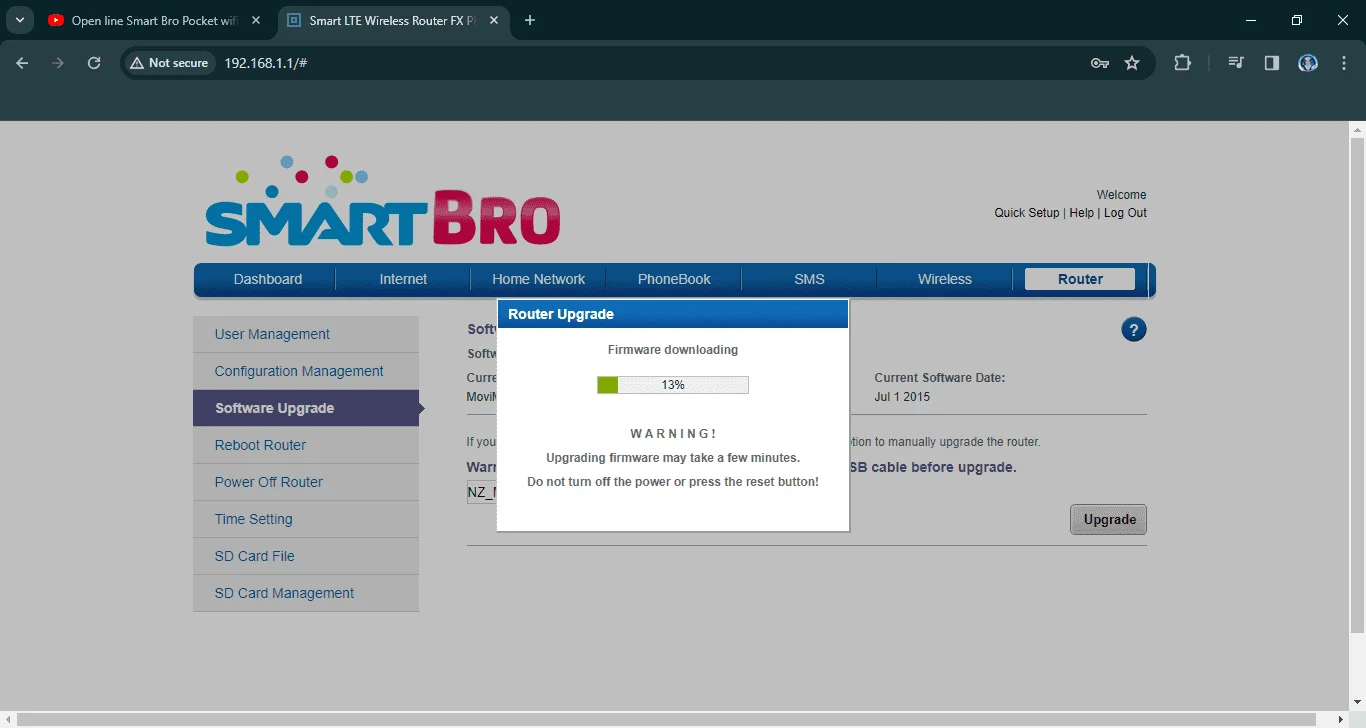Viewport: 1366px width, 728px height.
Task: Click the 'Jul 1 2015' date value
Action: click(902, 397)
